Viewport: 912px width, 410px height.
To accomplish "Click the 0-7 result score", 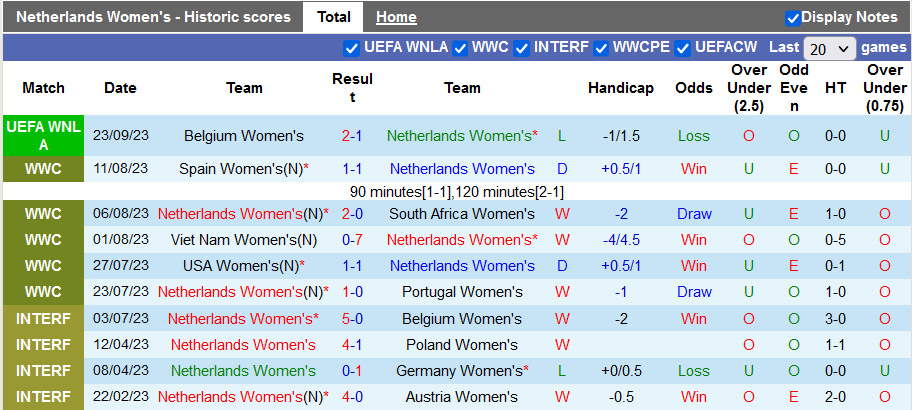I will click(352, 240).
